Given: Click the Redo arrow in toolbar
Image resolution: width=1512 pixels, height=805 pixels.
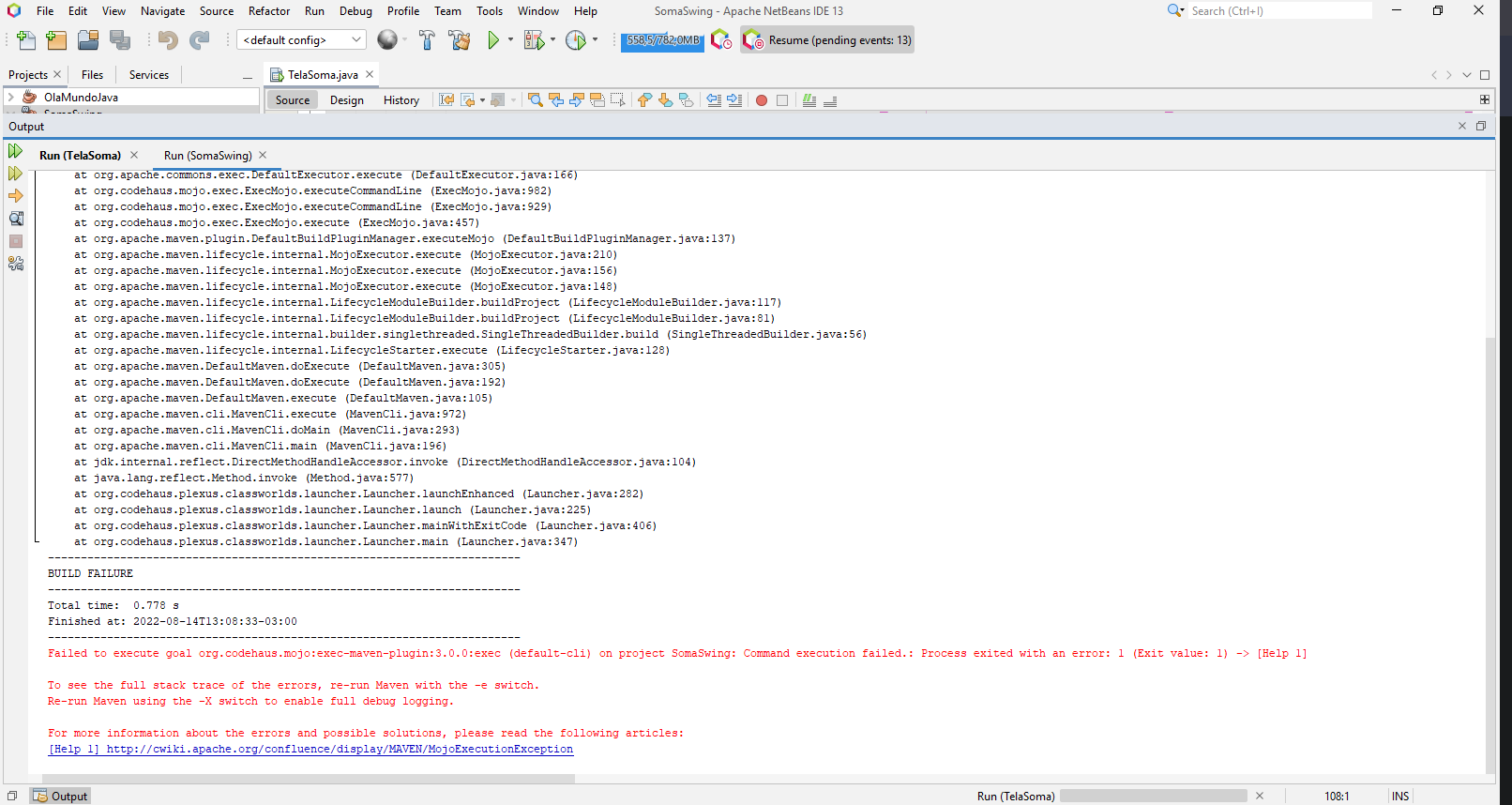Looking at the screenshot, I should 200,40.
